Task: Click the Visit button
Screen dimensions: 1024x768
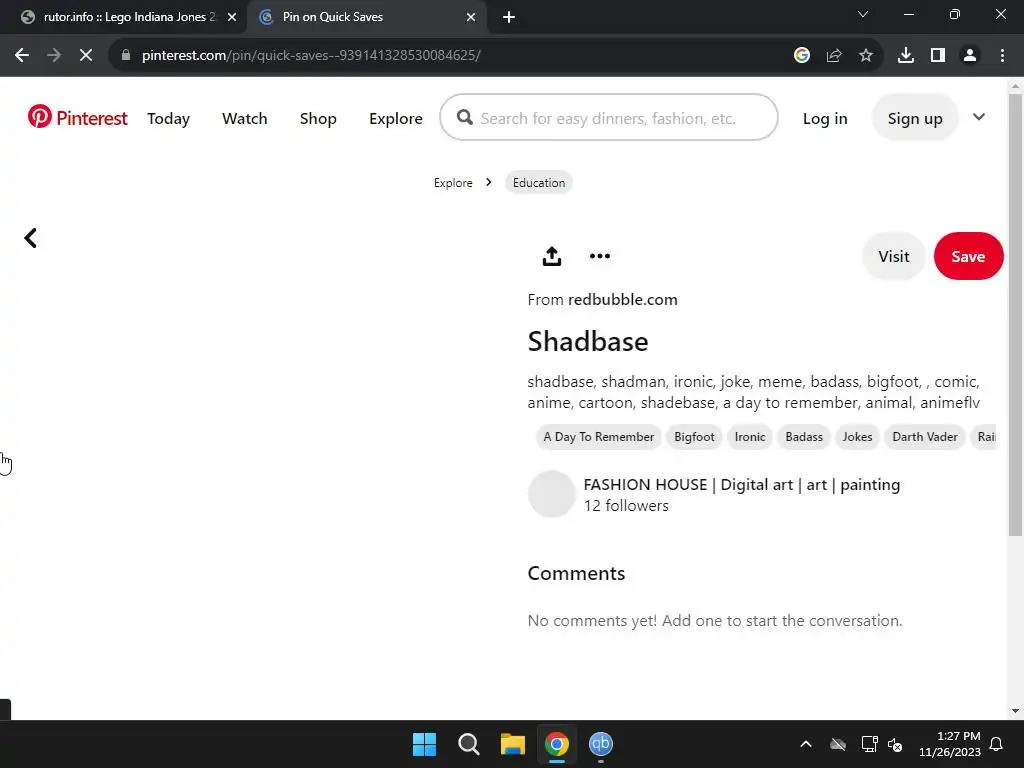Action: pyautogui.click(x=893, y=256)
